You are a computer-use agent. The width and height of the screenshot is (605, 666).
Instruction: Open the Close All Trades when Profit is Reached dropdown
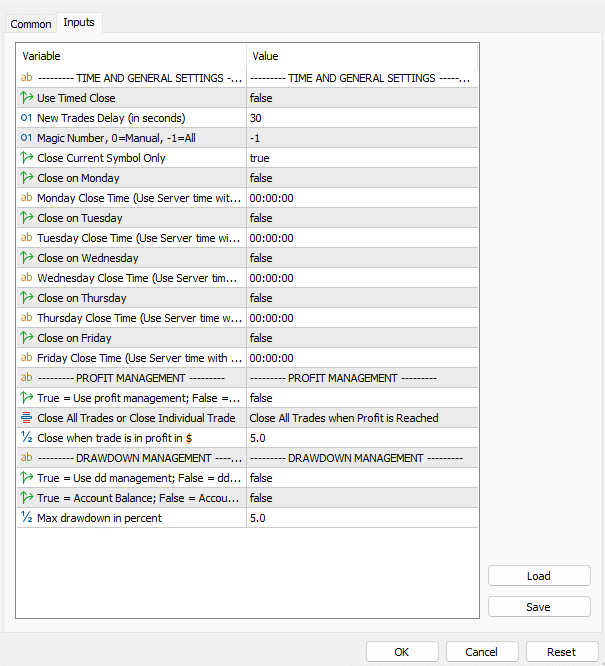click(362, 418)
